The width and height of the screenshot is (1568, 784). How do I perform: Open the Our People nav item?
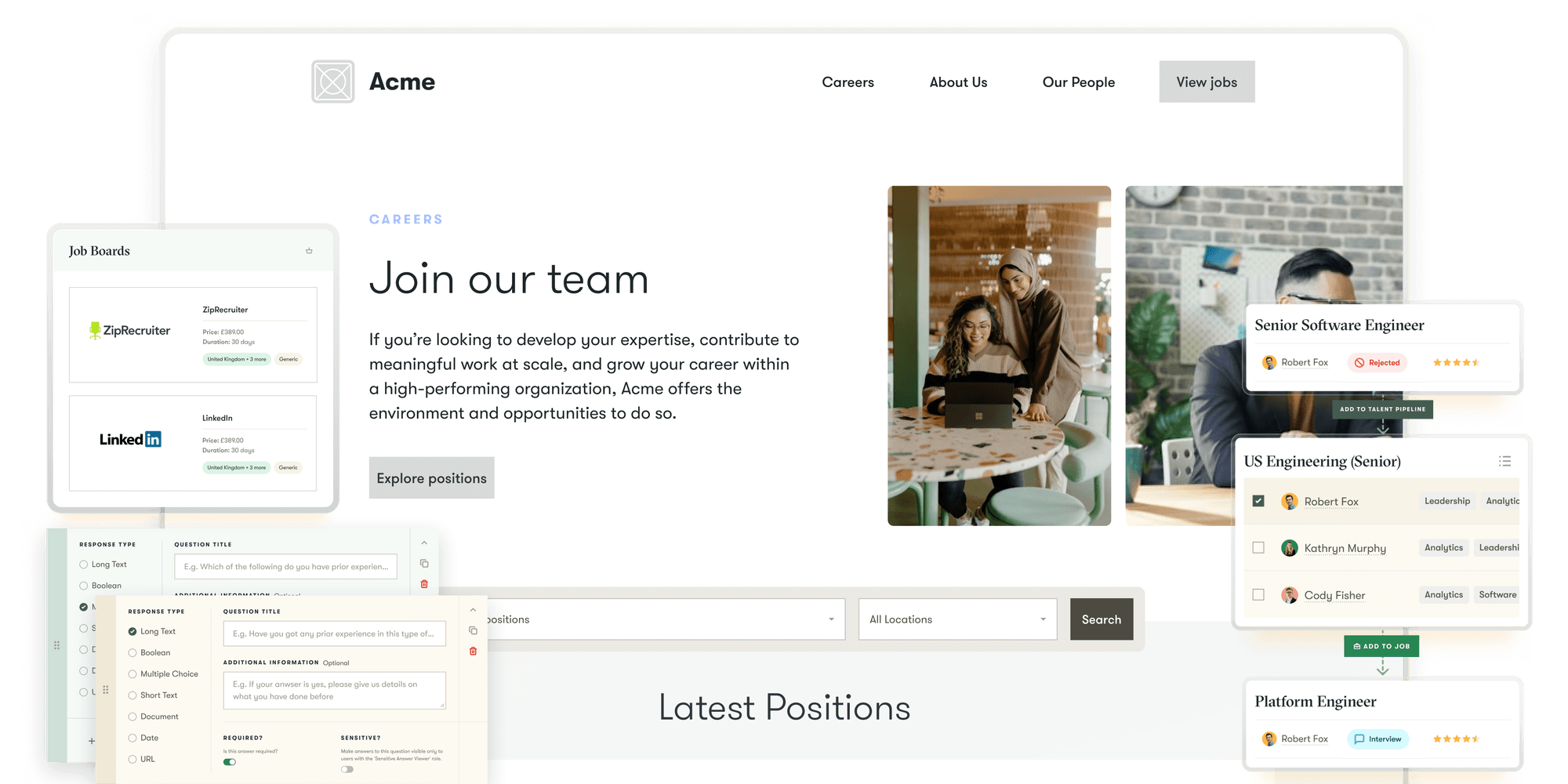[1078, 82]
